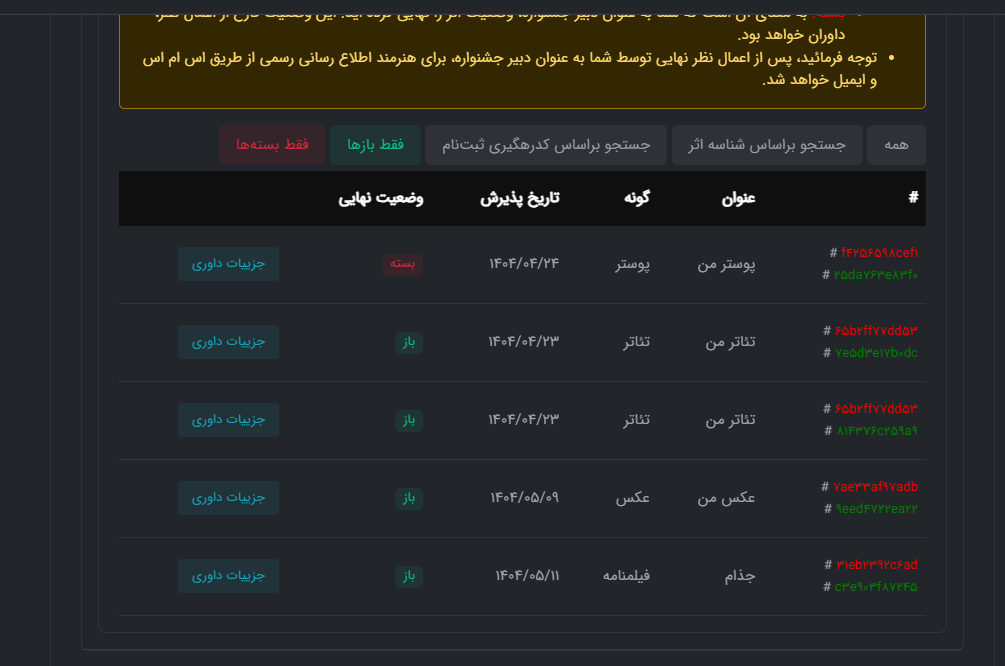The image size is (1005, 666).
Task: Click red ID ۷ae۳۳af۹۷adb
Action: pyautogui.click(x=875, y=487)
